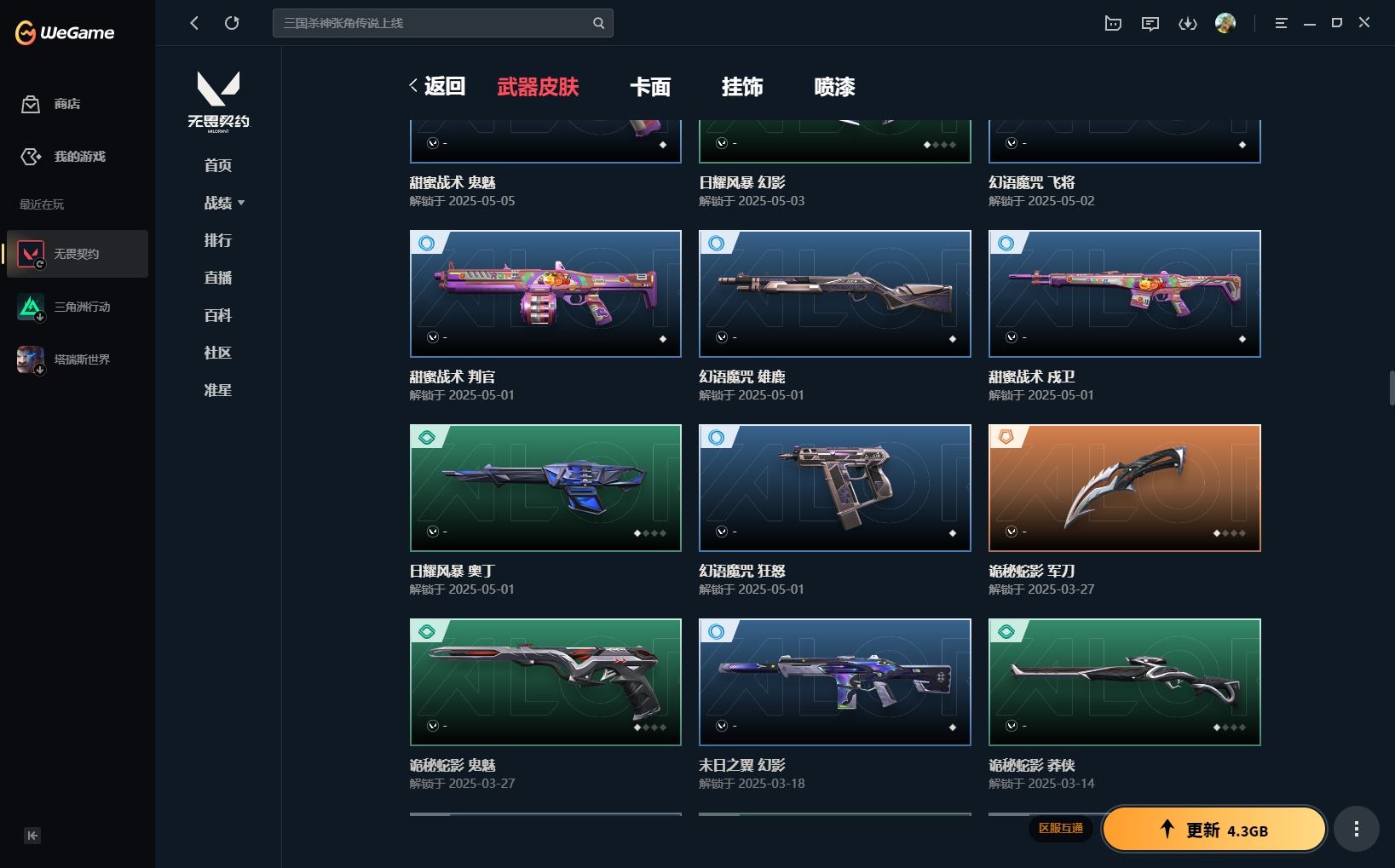Switch to the 卡面 tab
The image size is (1395, 868).
click(650, 87)
